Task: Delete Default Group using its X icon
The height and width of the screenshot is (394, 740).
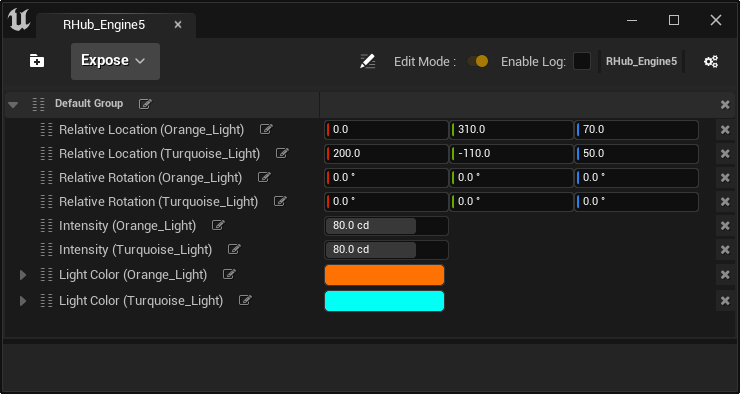Action: pos(725,105)
